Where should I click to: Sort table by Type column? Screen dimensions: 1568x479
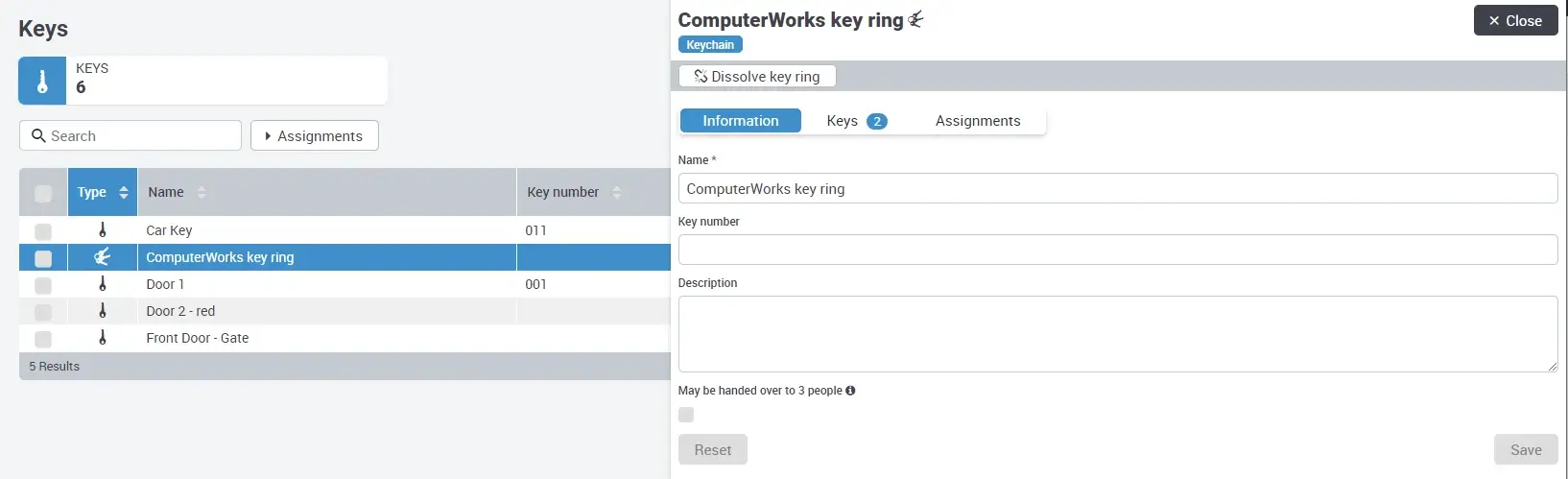pos(103,192)
